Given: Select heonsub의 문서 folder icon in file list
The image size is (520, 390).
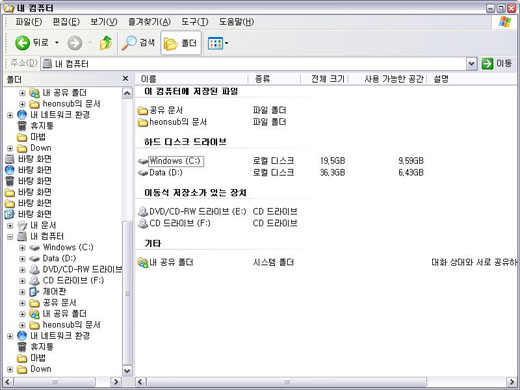Looking at the screenshot, I should point(143,122).
